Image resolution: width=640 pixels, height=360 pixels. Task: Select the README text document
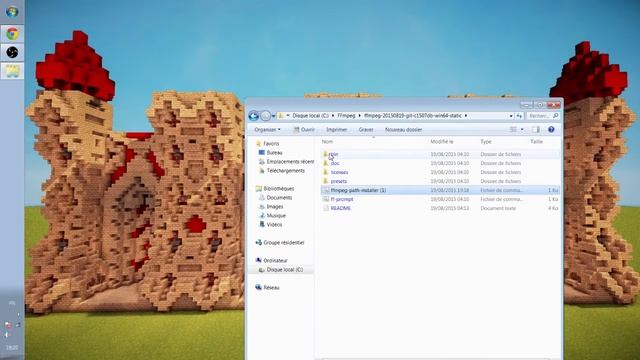(440, 208)
